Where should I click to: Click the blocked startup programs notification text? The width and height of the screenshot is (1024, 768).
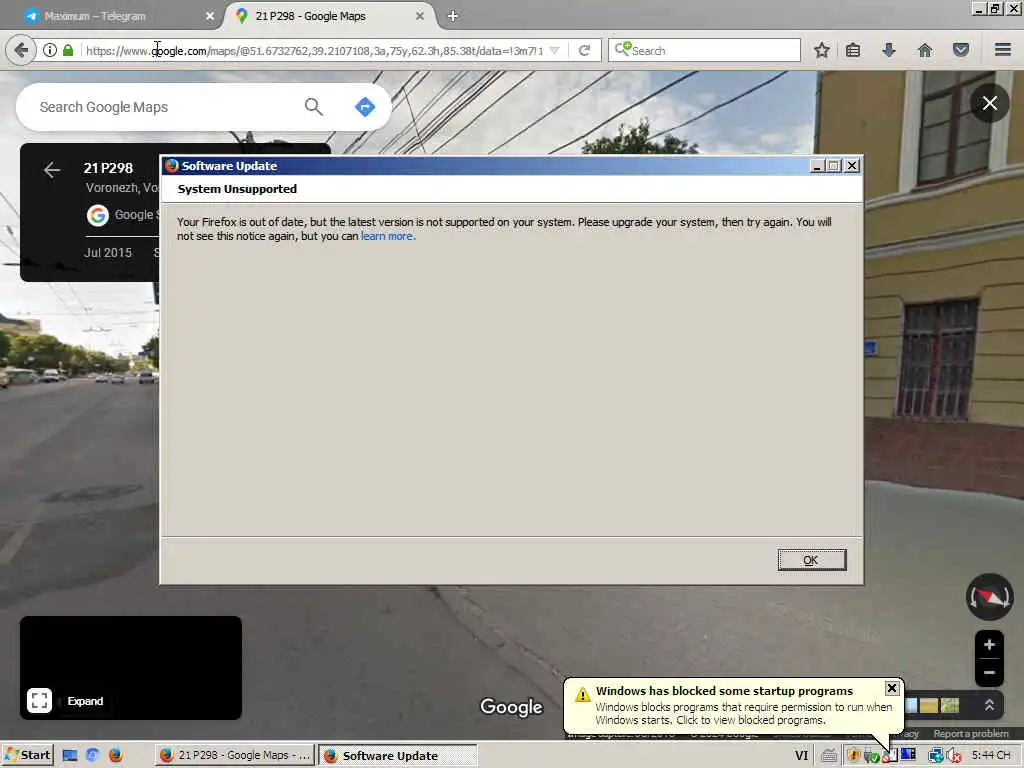(x=743, y=714)
